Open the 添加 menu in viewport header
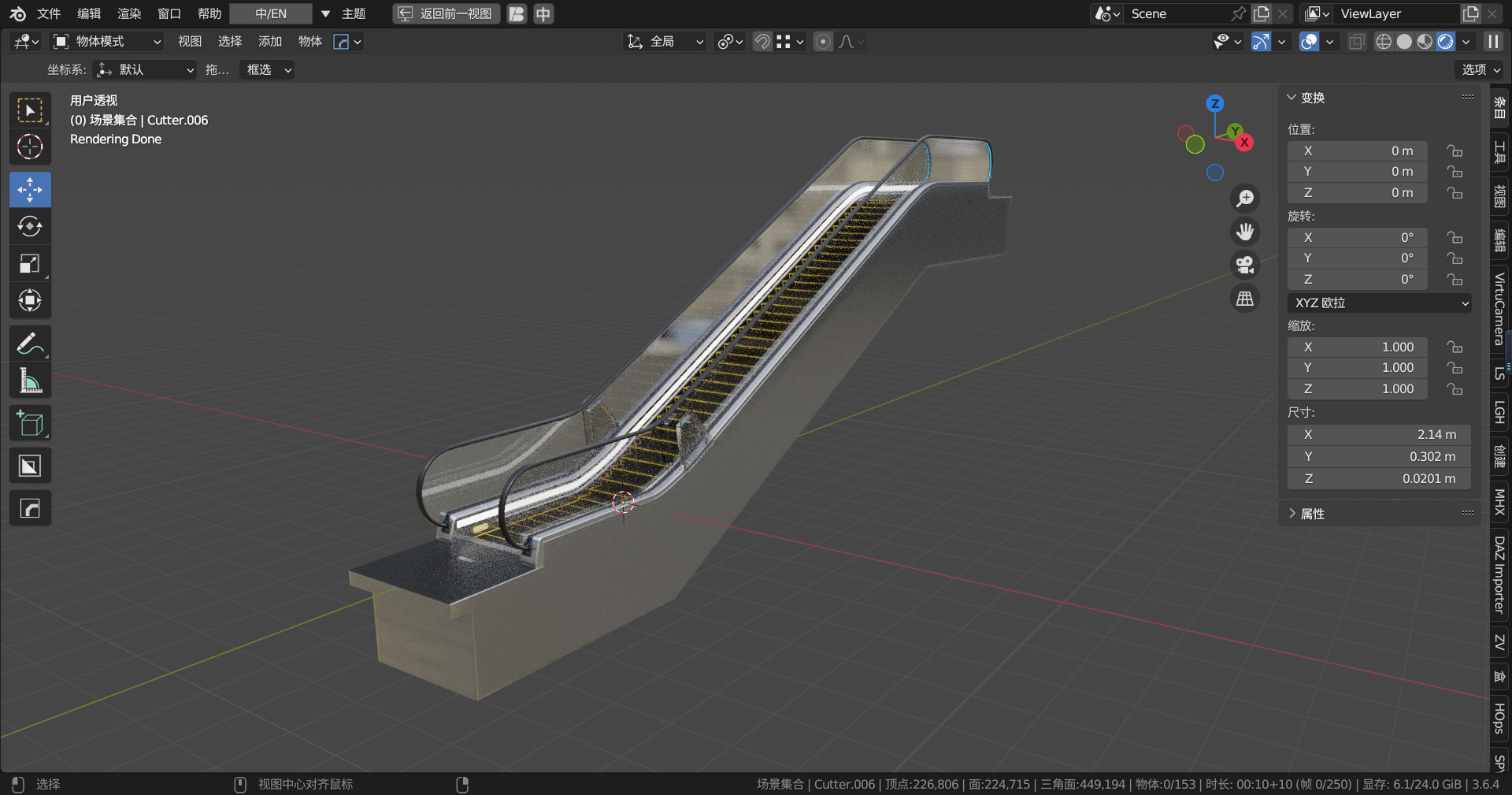Viewport: 1512px width, 795px height. pos(270,42)
